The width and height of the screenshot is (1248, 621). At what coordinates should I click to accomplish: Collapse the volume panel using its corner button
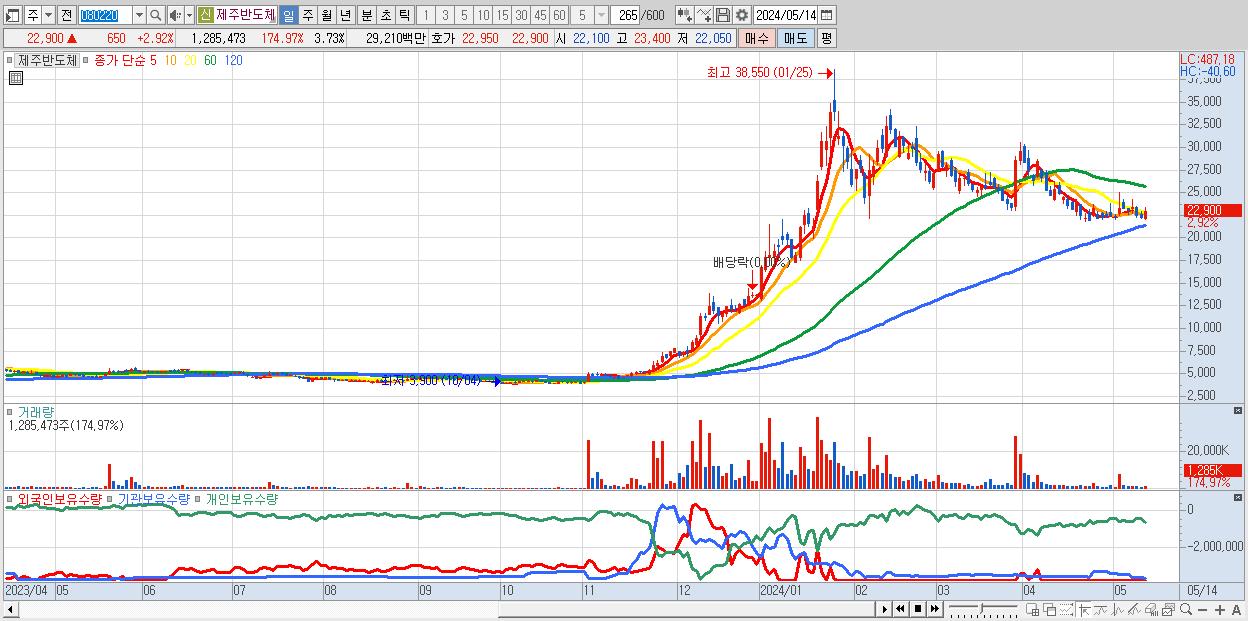1239,411
